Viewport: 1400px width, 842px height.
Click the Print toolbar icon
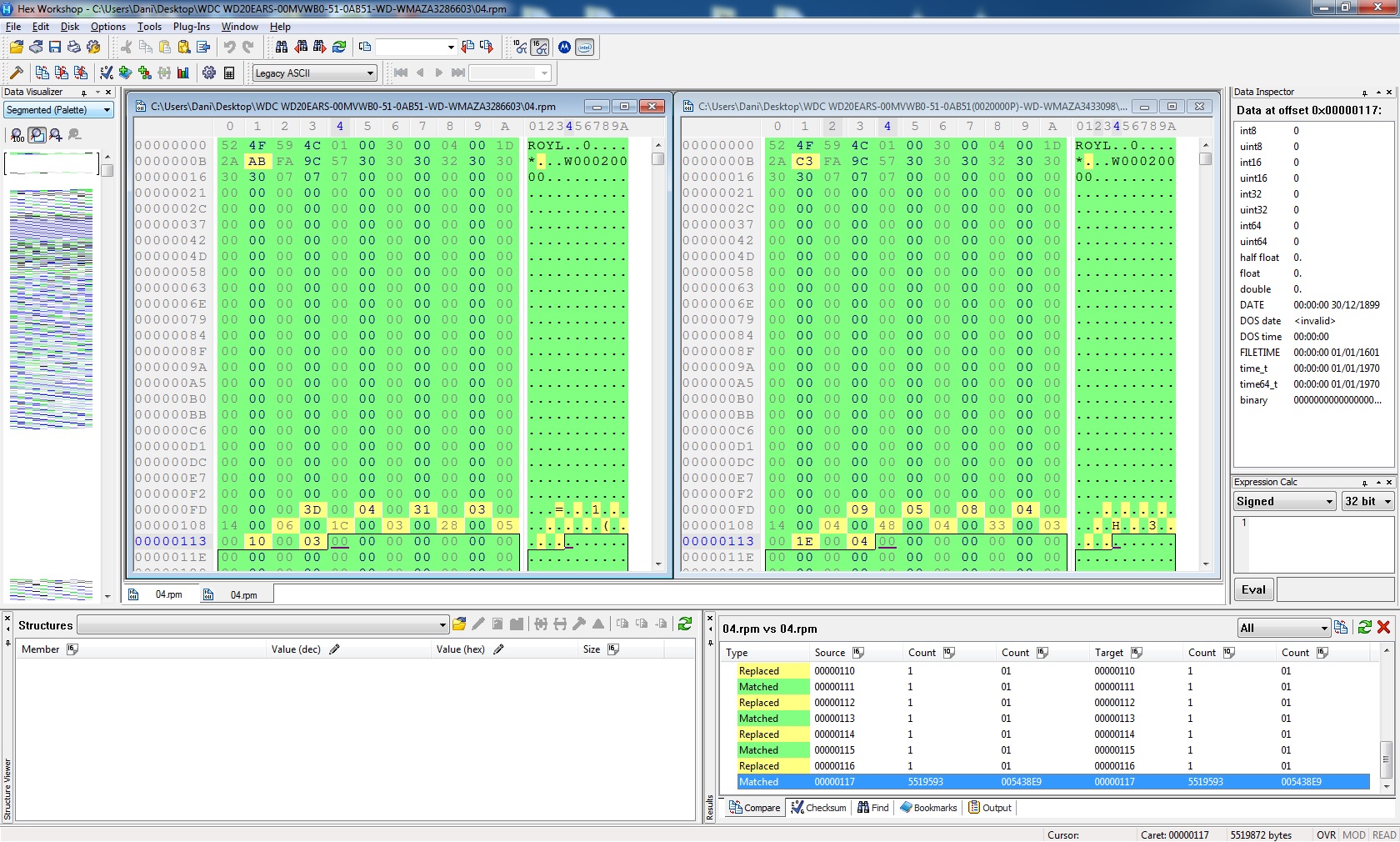tap(74, 48)
